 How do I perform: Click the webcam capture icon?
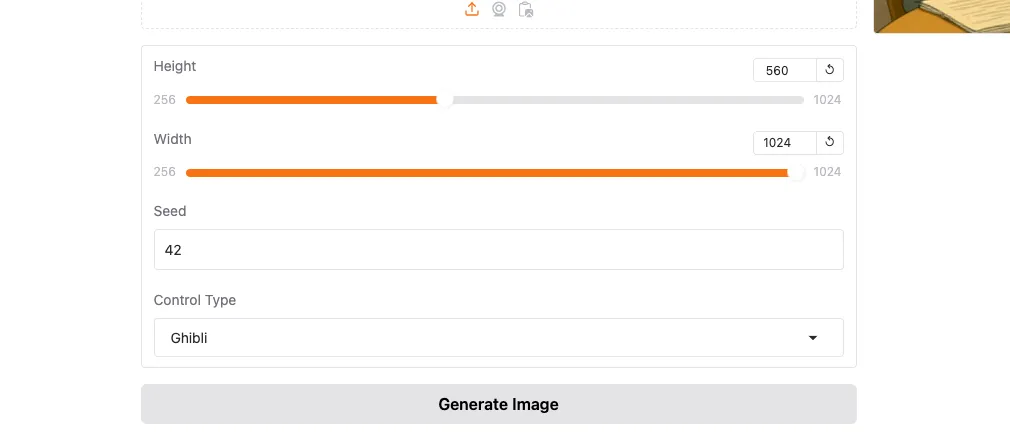coord(499,9)
